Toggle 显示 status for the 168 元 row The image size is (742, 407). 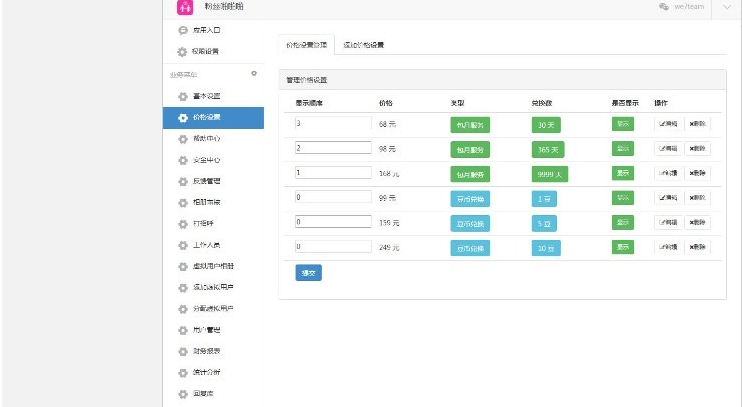click(623, 173)
